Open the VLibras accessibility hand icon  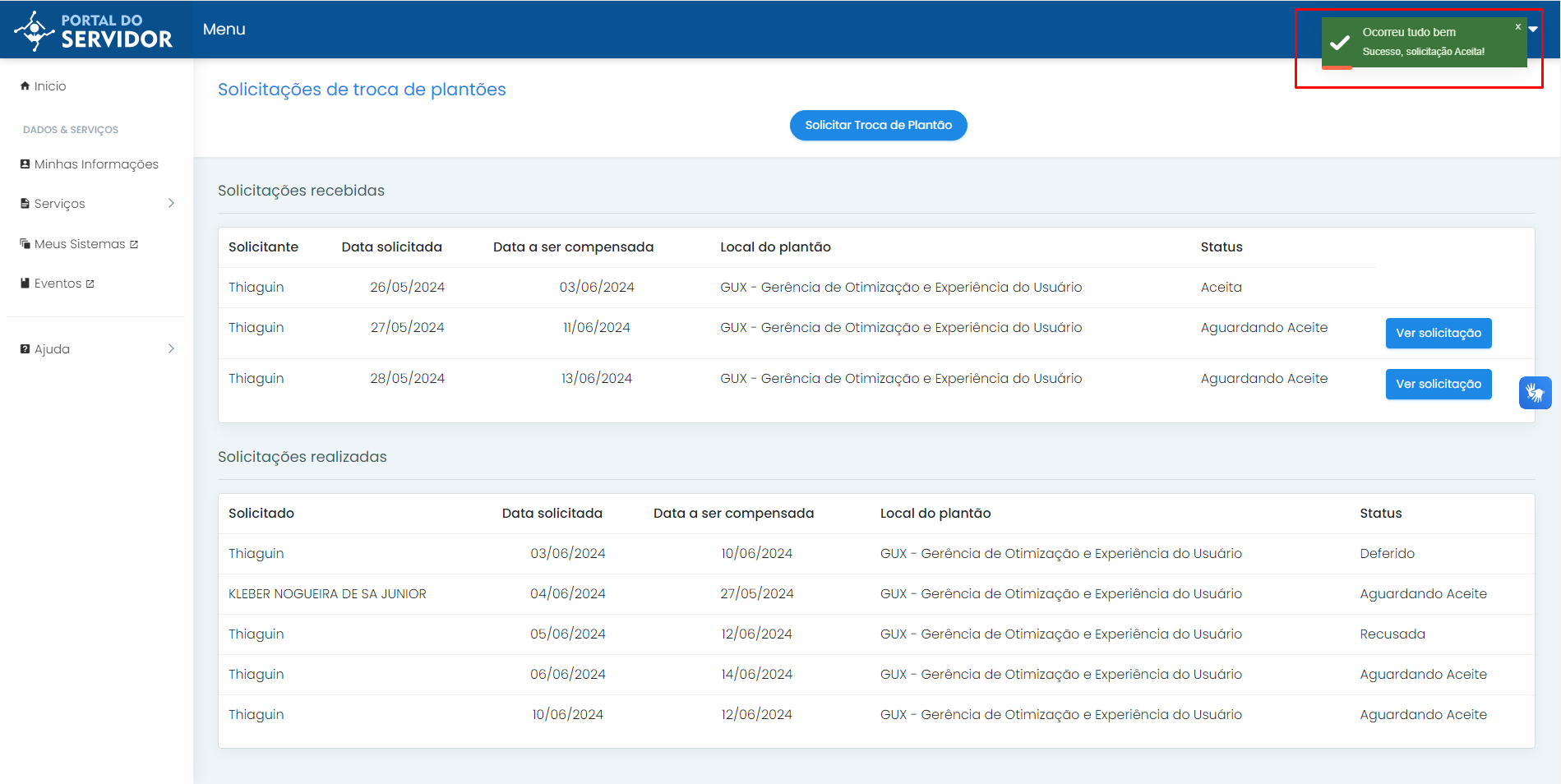[x=1535, y=393]
